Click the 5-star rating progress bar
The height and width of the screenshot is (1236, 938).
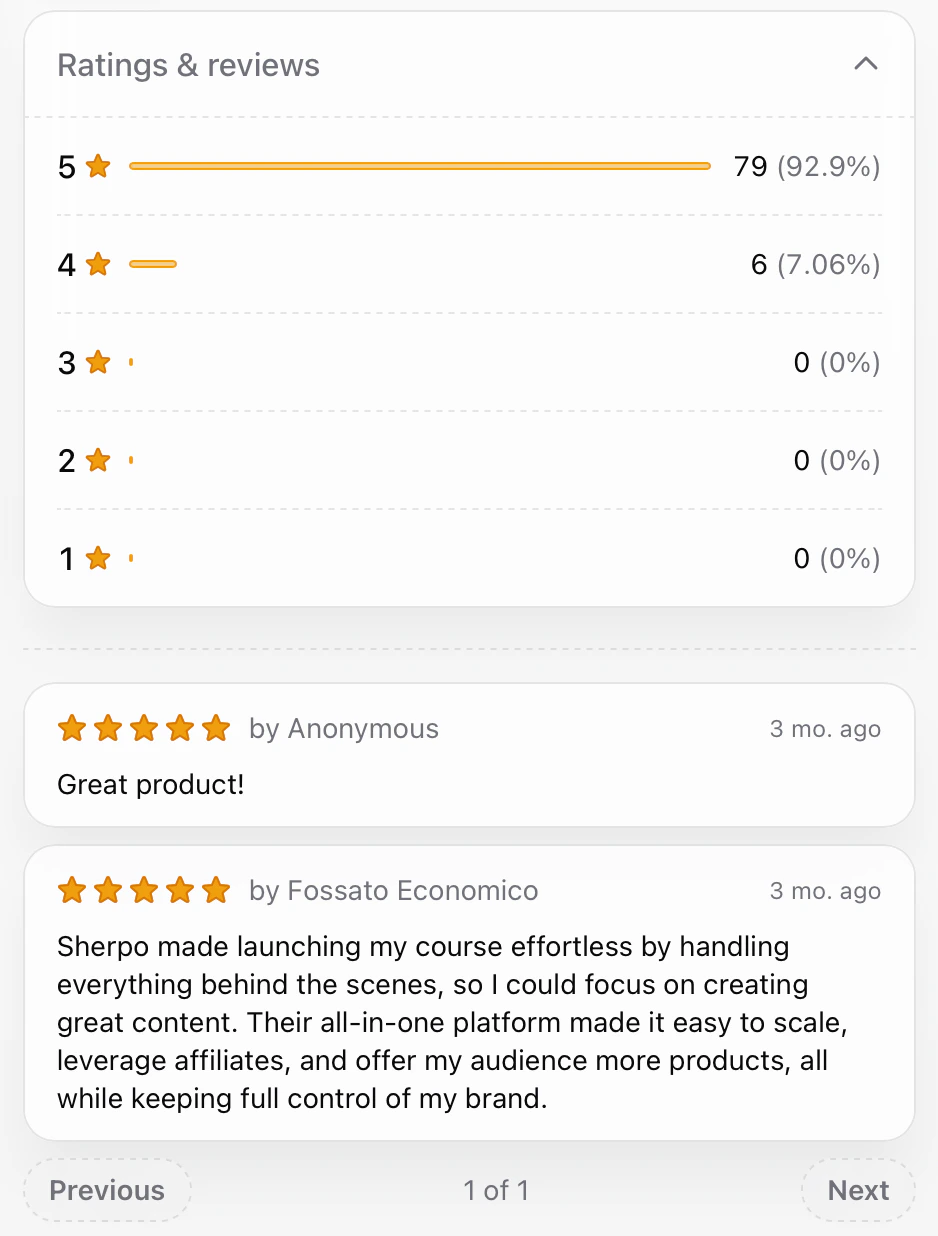pos(419,166)
